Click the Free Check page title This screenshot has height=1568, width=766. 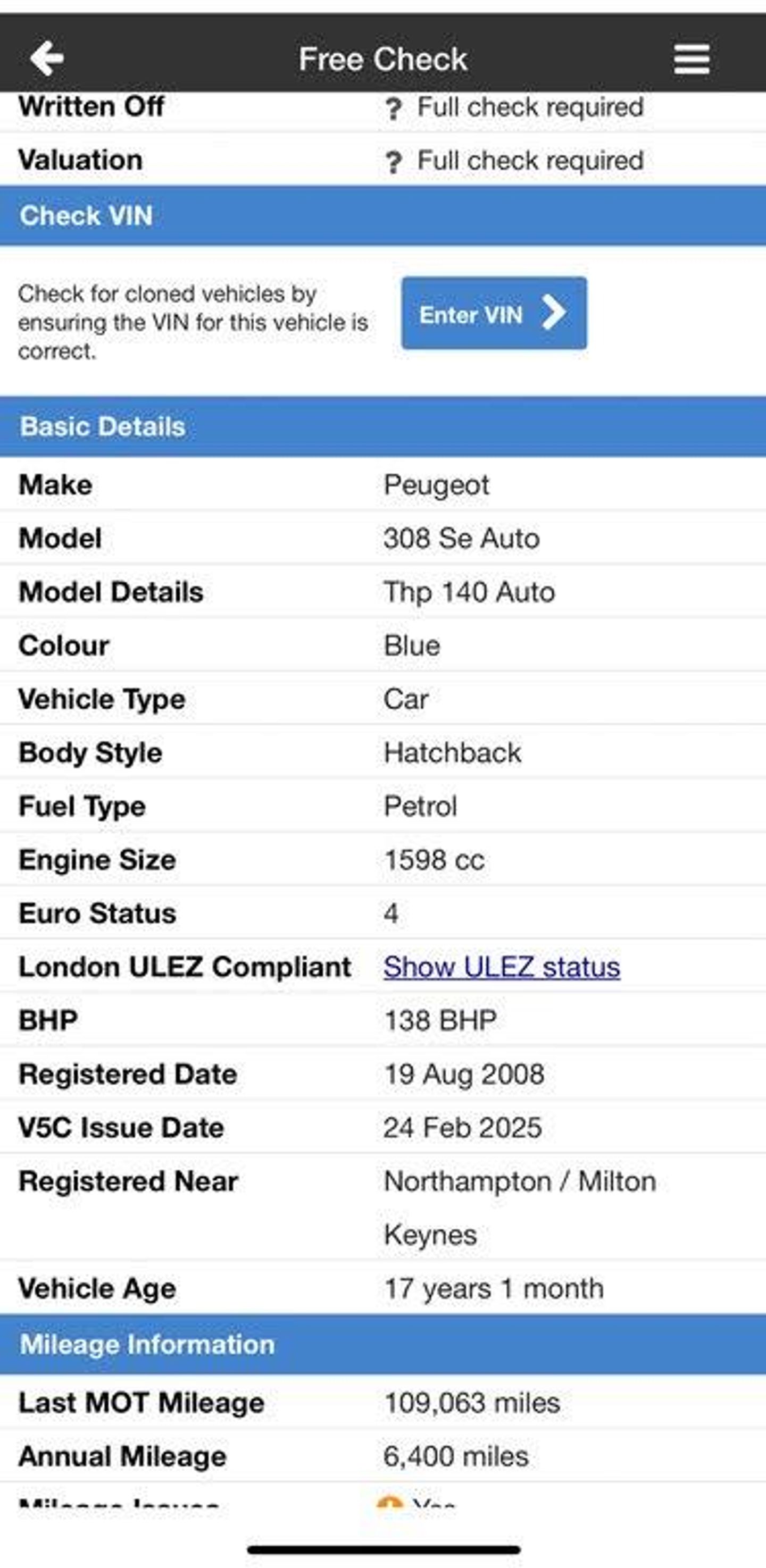pyautogui.click(x=382, y=59)
